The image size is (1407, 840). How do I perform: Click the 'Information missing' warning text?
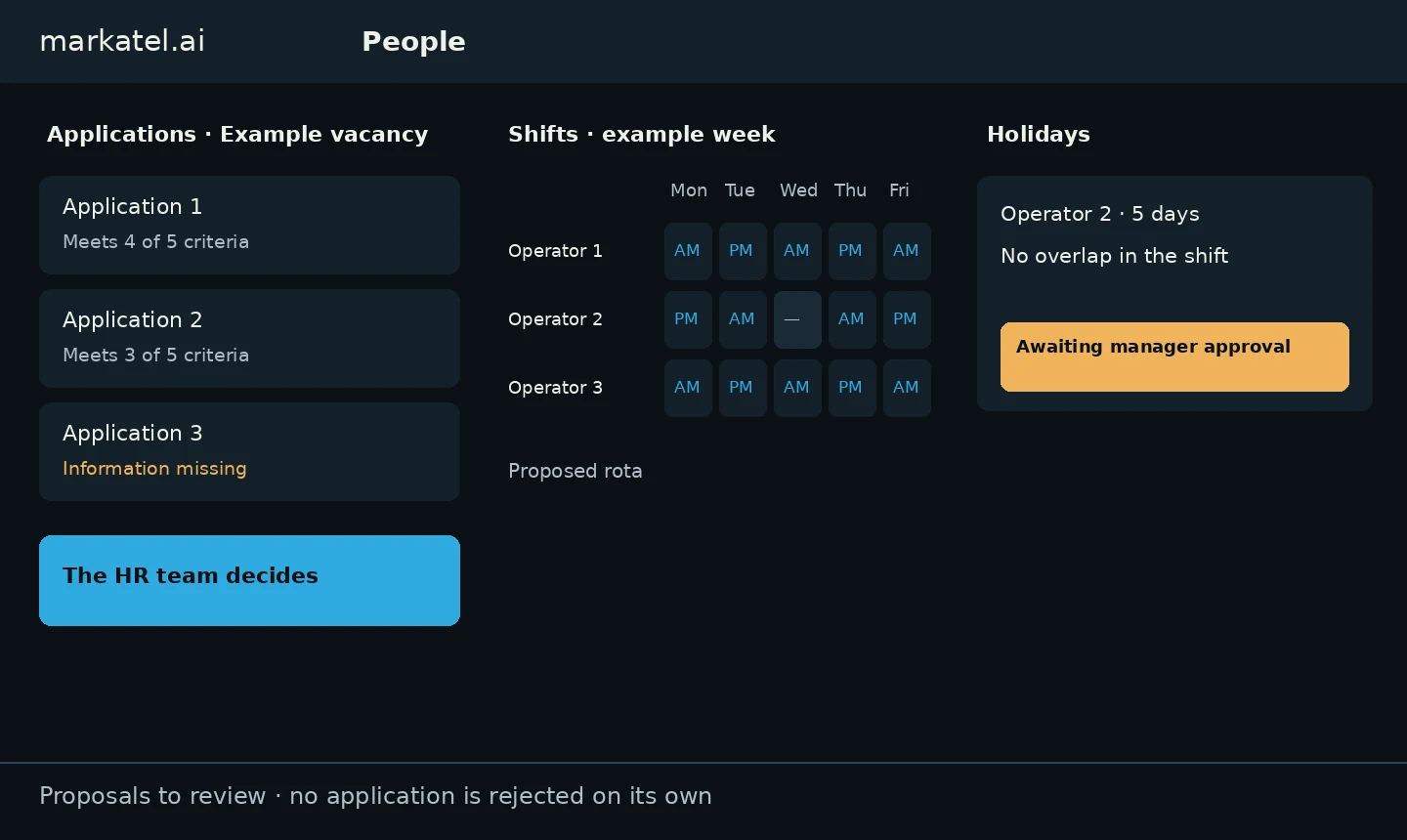tap(154, 469)
